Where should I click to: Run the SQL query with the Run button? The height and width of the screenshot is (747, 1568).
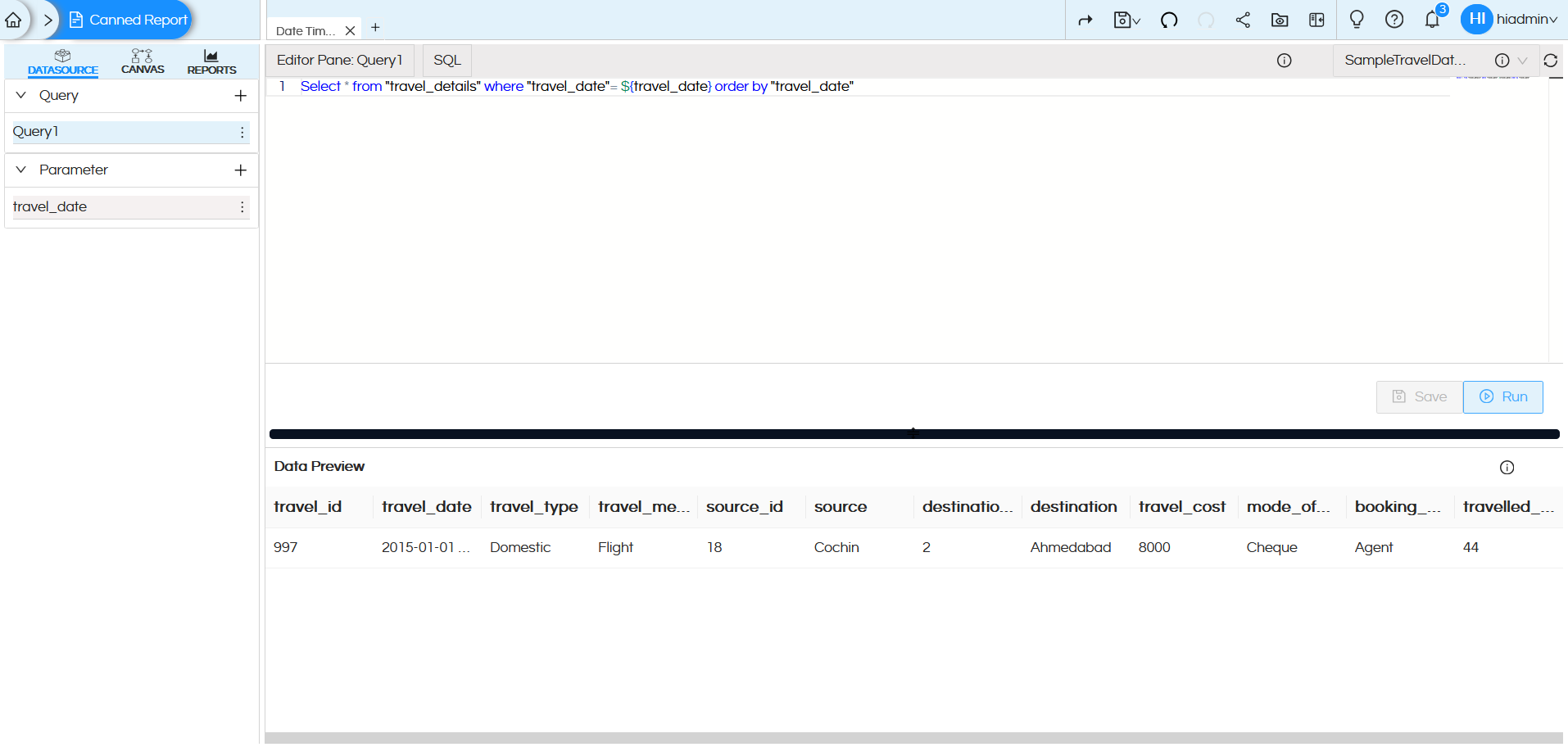tap(1502, 396)
